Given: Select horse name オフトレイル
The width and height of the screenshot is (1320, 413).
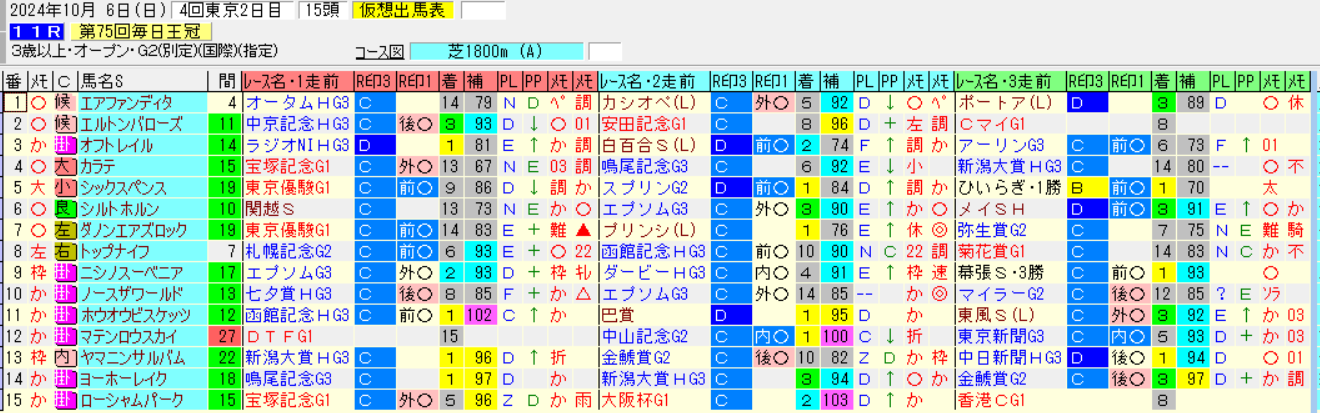Looking at the screenshot, I should coord(143,144).
